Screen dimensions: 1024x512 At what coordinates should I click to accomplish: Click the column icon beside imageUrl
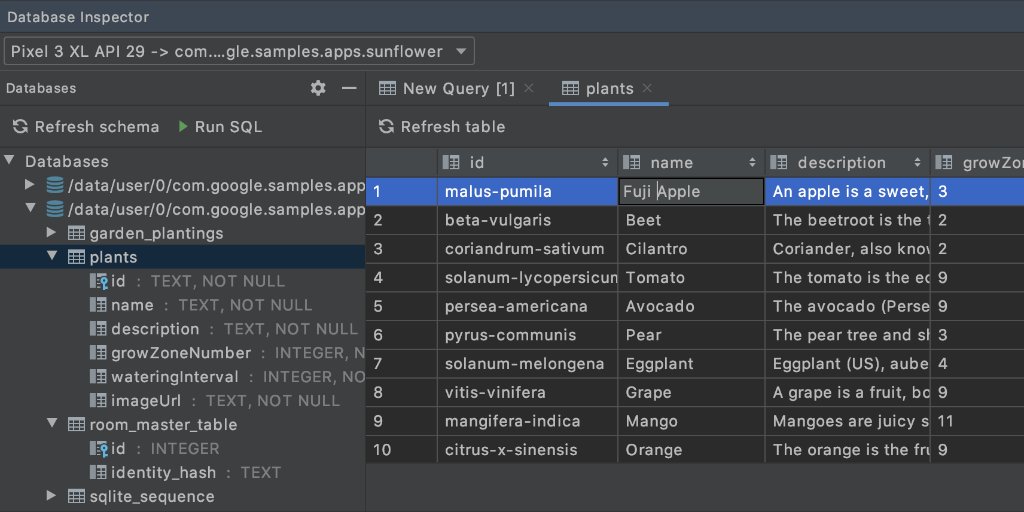coord(98,400)
